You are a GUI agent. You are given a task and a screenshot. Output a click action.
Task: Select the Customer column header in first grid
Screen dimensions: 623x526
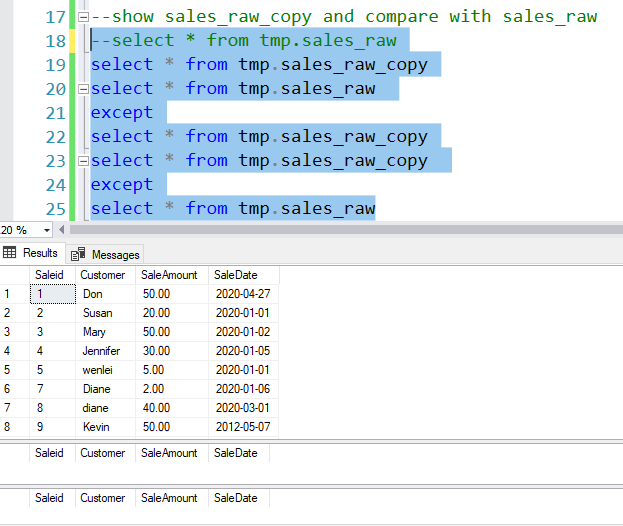click(x=105, y=275)
